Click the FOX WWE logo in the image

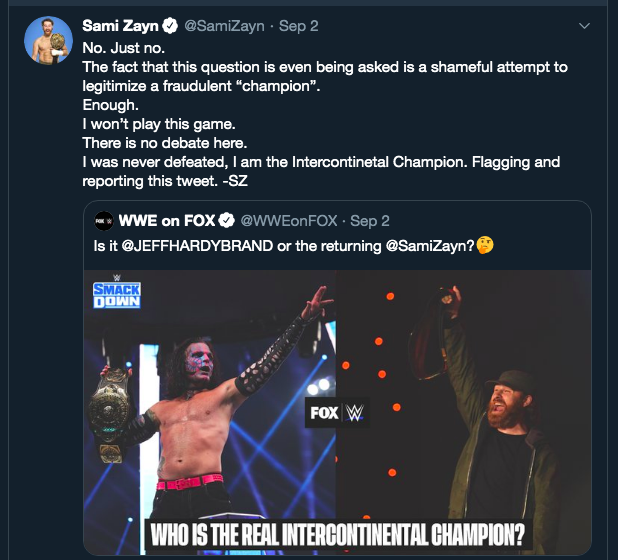tap(336, 411)
